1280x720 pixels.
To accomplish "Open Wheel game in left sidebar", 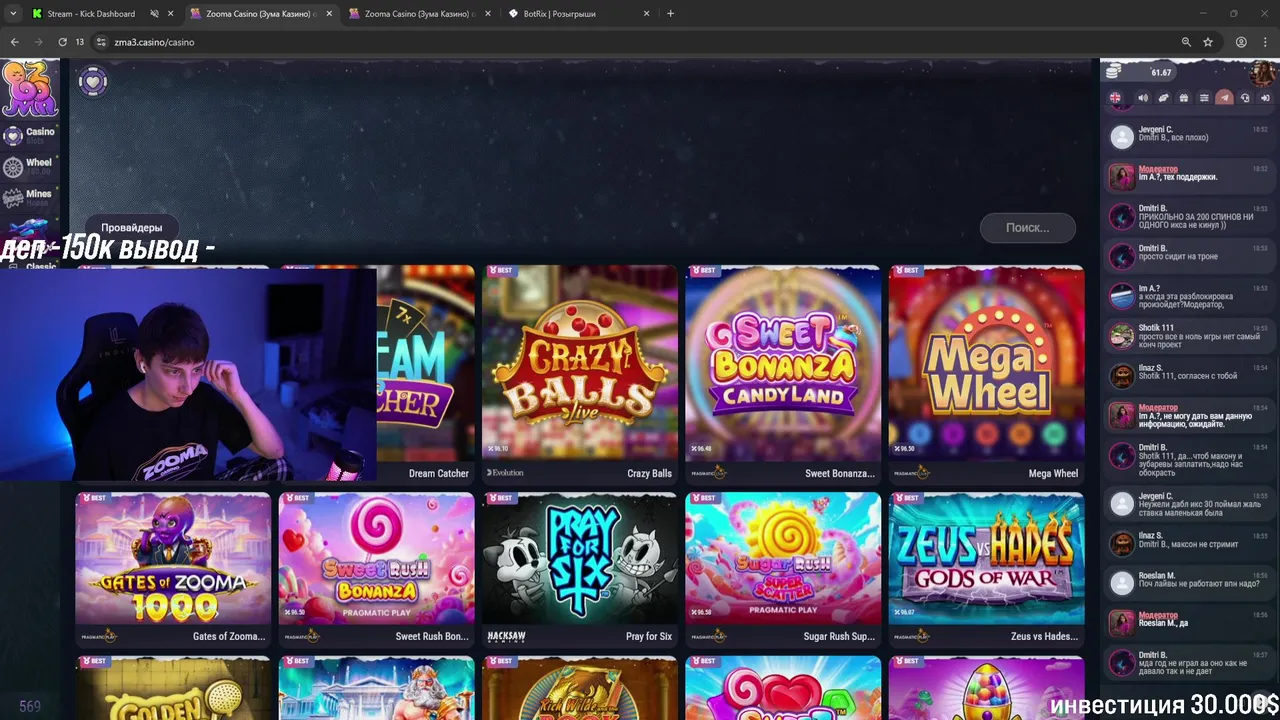I will pos(28,165).
